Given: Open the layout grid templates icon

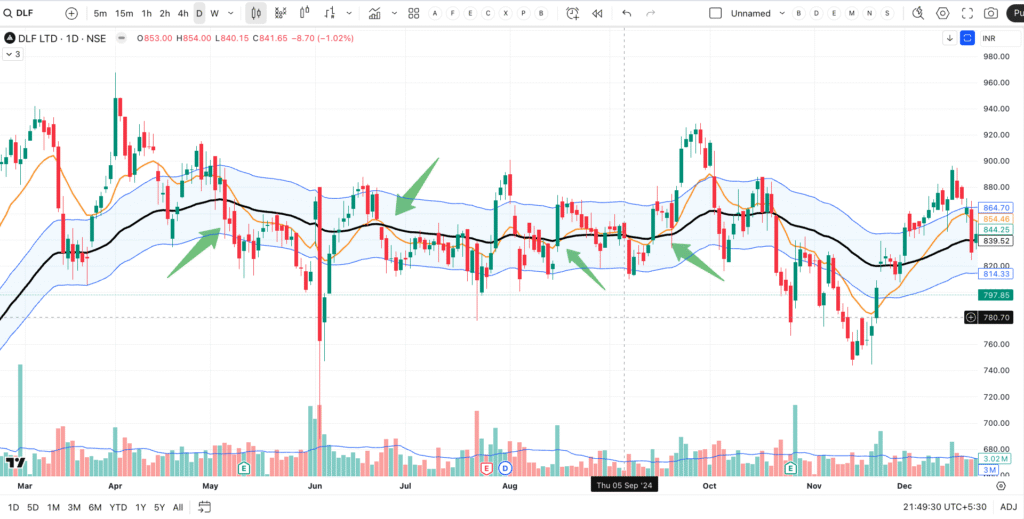Looking at the screenshot, I should pyautogui.click(x=411, y=13).
